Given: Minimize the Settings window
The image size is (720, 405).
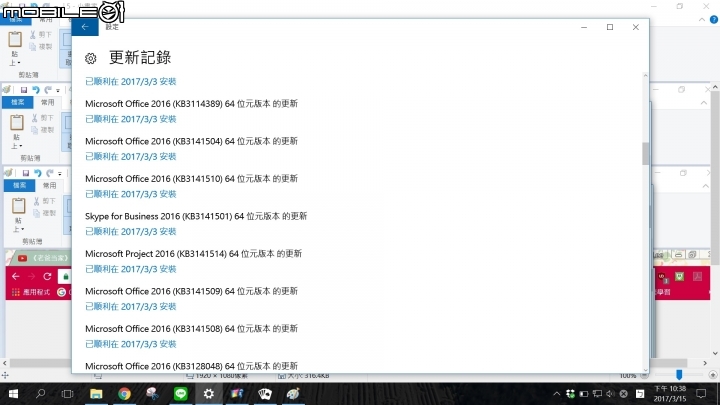Looking at the screenshot, I should click(x=584, y=27).
